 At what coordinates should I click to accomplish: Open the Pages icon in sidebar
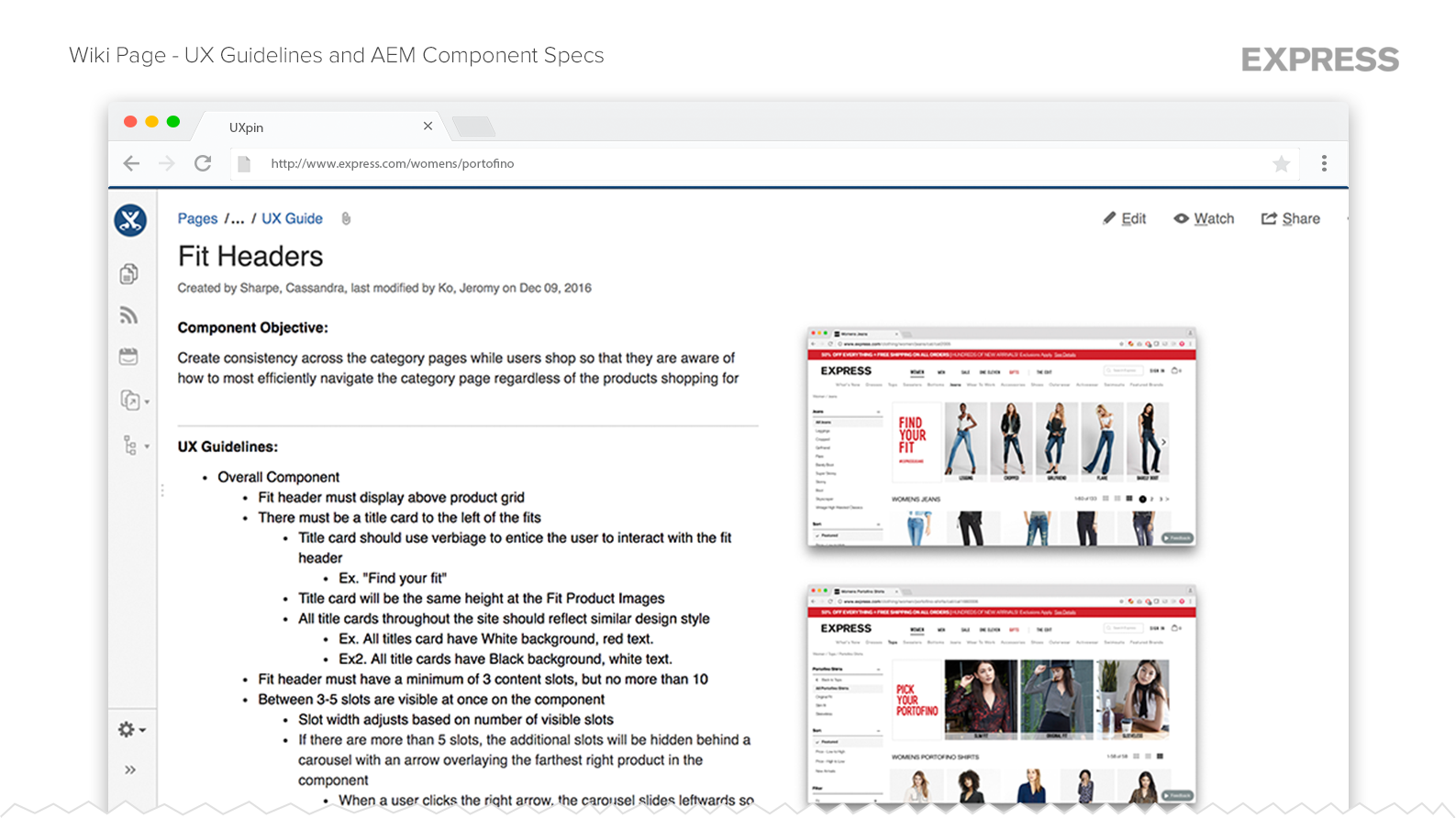pyautogui.click(x=129, y=273)
